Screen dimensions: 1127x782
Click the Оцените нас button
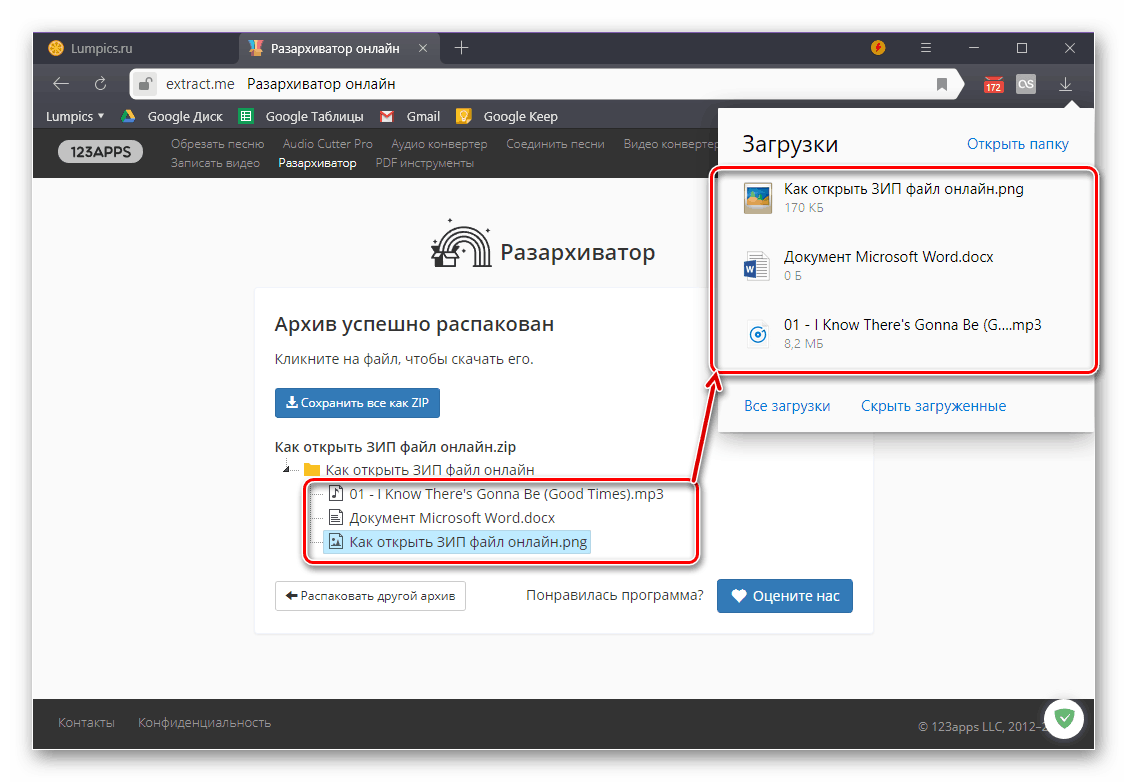tap(785, 596)
